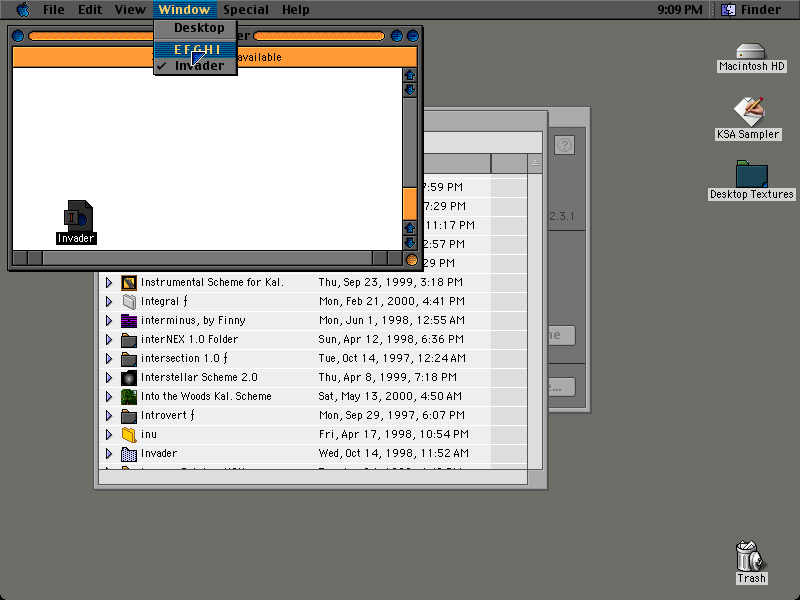
Task: Choose checked Invader item in Window menu
Action: (195, 65)
